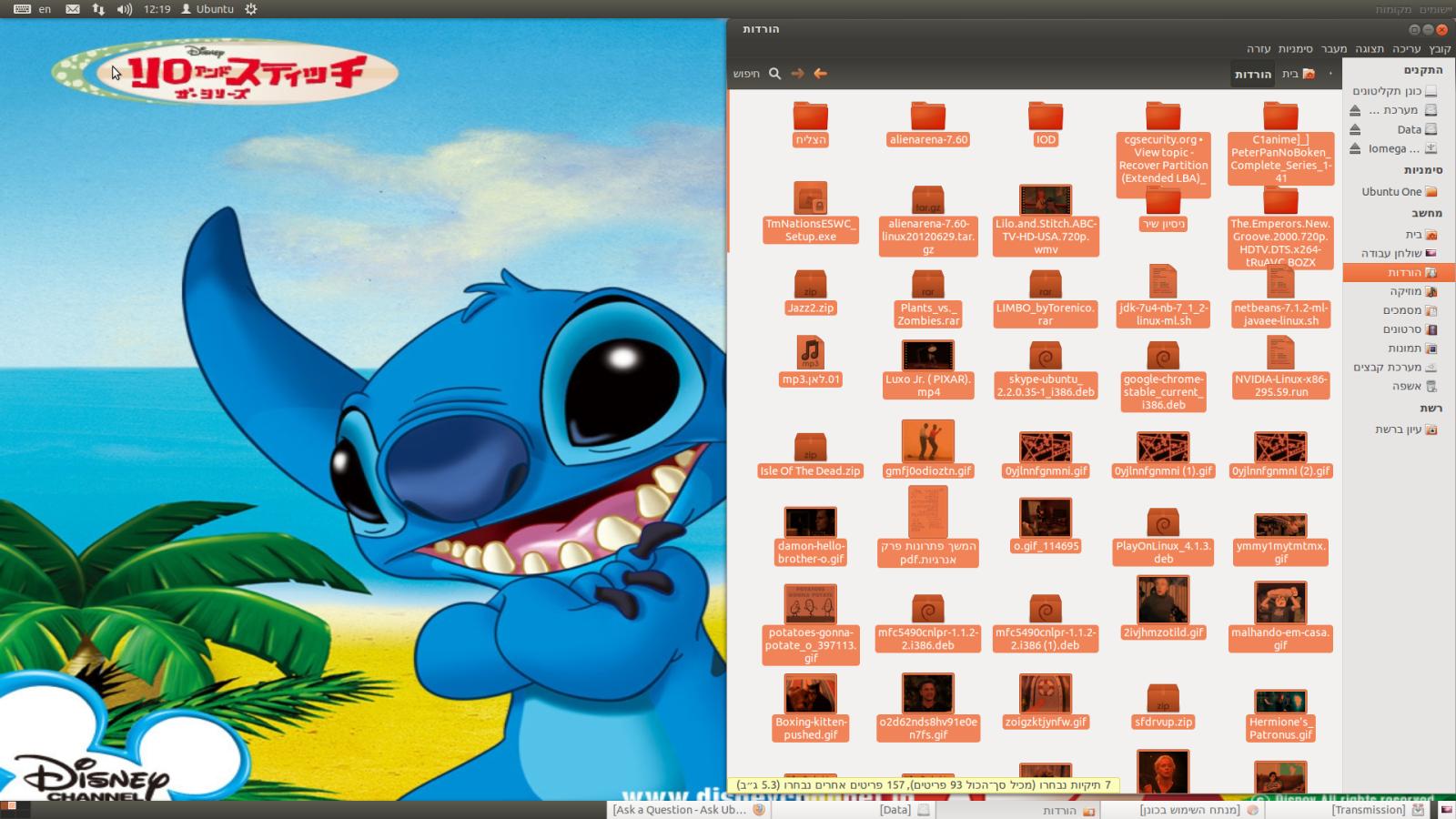This screenshot has height=819, width=1456.
Task: Select the ניסיון שיר folder icon
Action: coord(1163,199)
